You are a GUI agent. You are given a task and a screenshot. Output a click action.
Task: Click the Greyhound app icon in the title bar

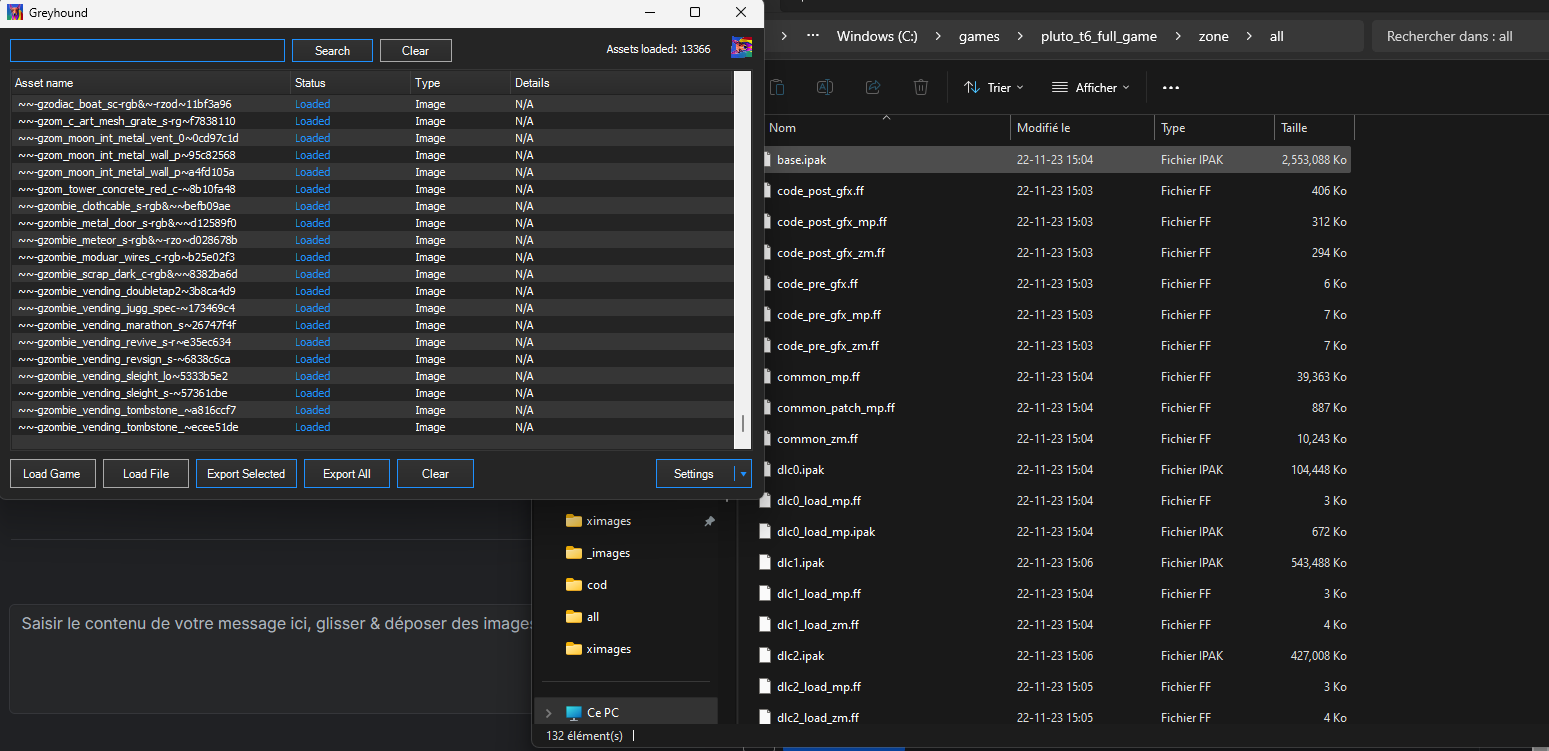[15, 12]
